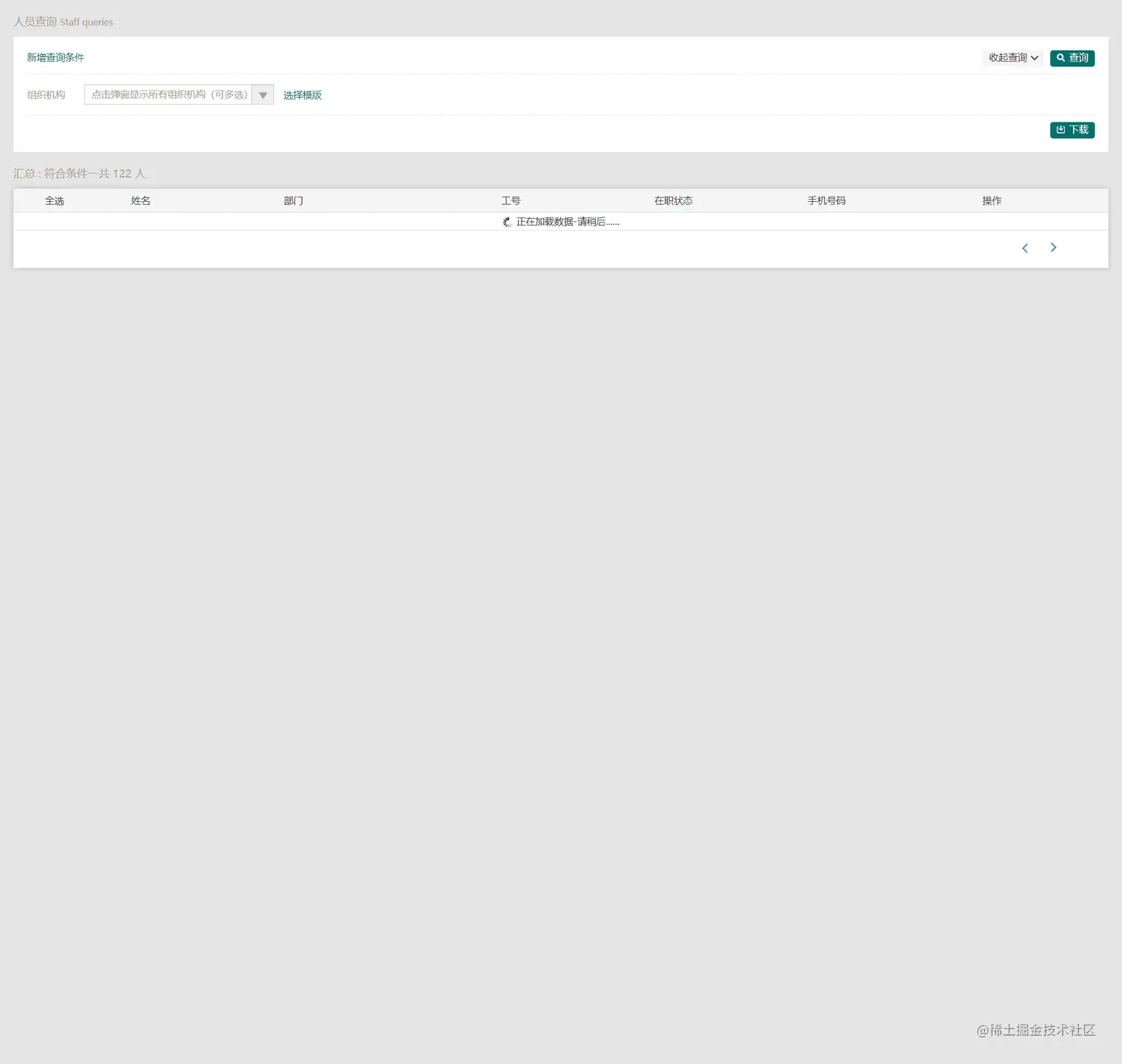Click the 下载 download button
The image size is (1122, 1064).
1072,130
